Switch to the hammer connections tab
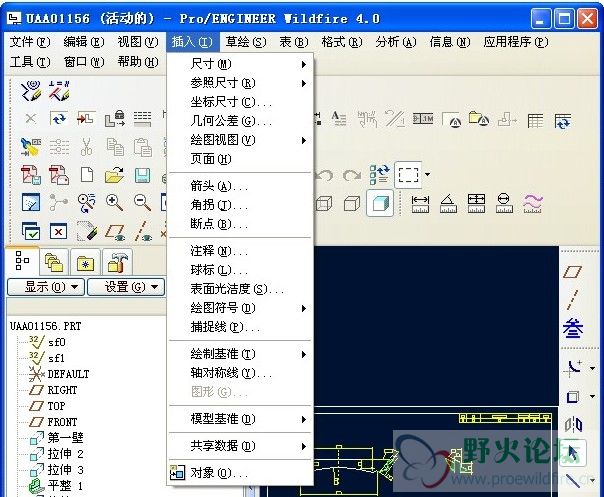The image size is (604, 497). (117, 262)
